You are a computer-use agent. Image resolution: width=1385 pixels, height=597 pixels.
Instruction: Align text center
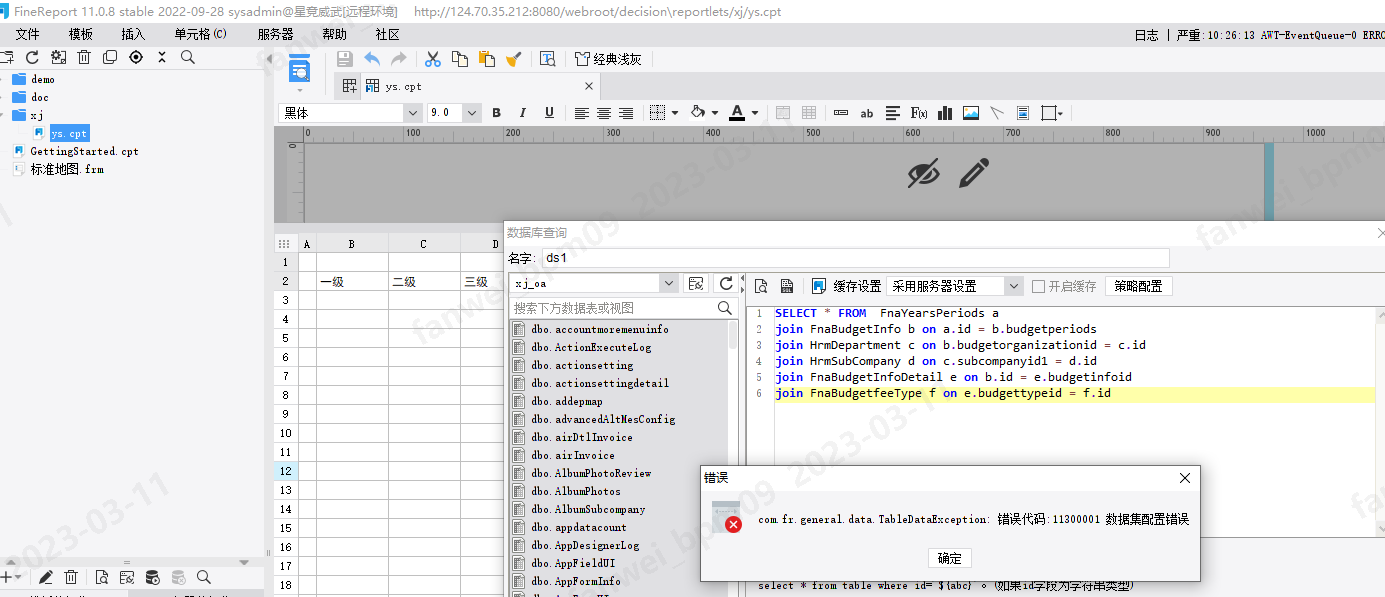604,113
